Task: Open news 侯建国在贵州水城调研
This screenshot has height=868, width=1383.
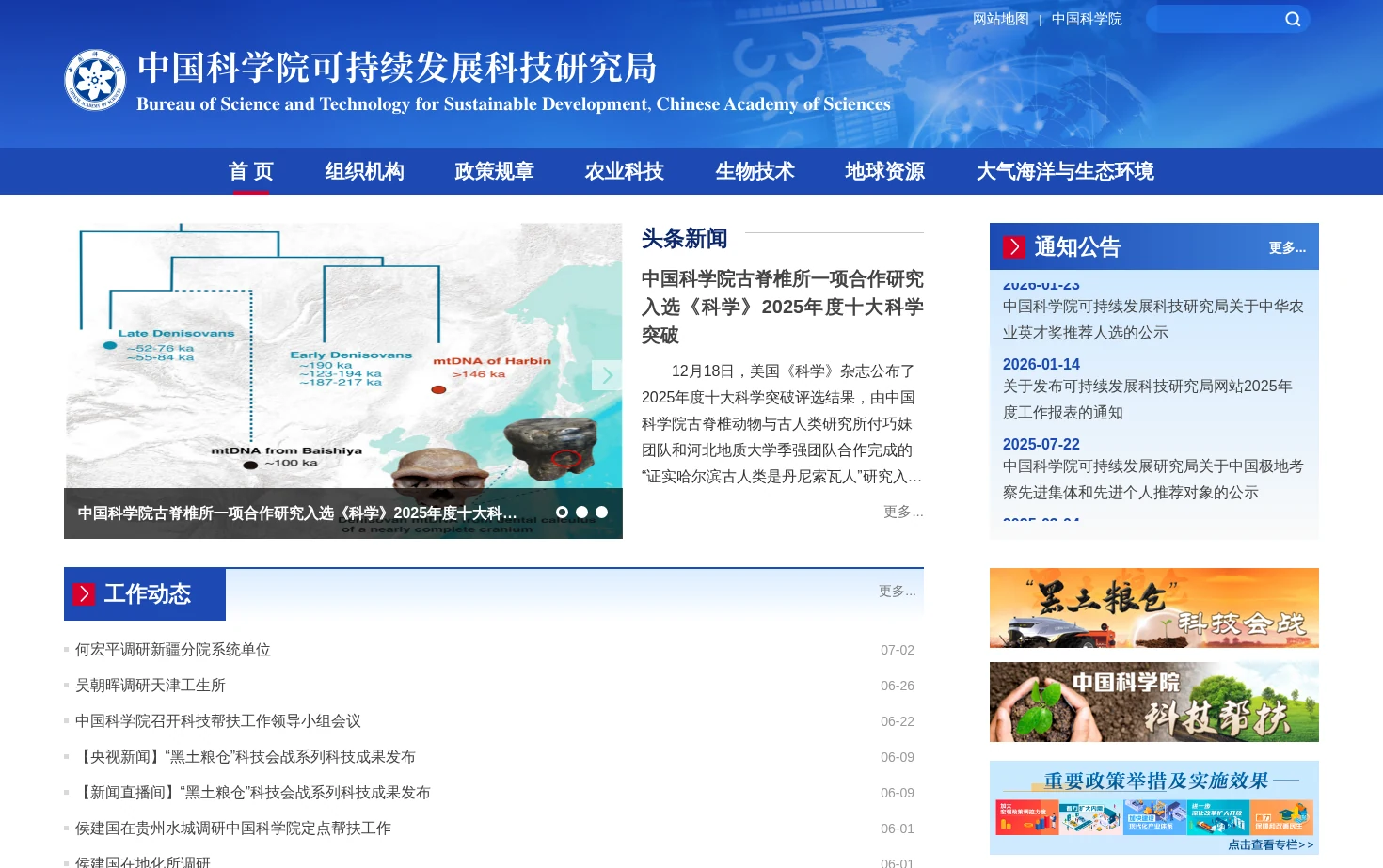Action: [233, 829]
